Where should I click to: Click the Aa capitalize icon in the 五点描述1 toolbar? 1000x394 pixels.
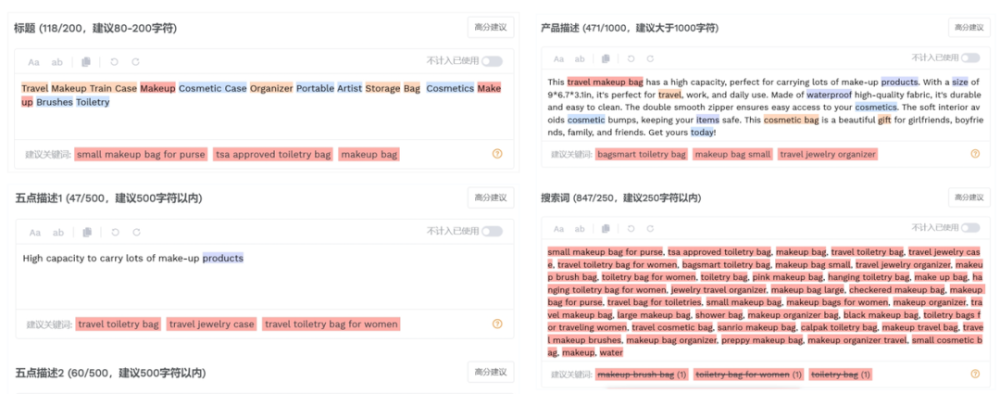pyautogui.click(x=35, y=232)
